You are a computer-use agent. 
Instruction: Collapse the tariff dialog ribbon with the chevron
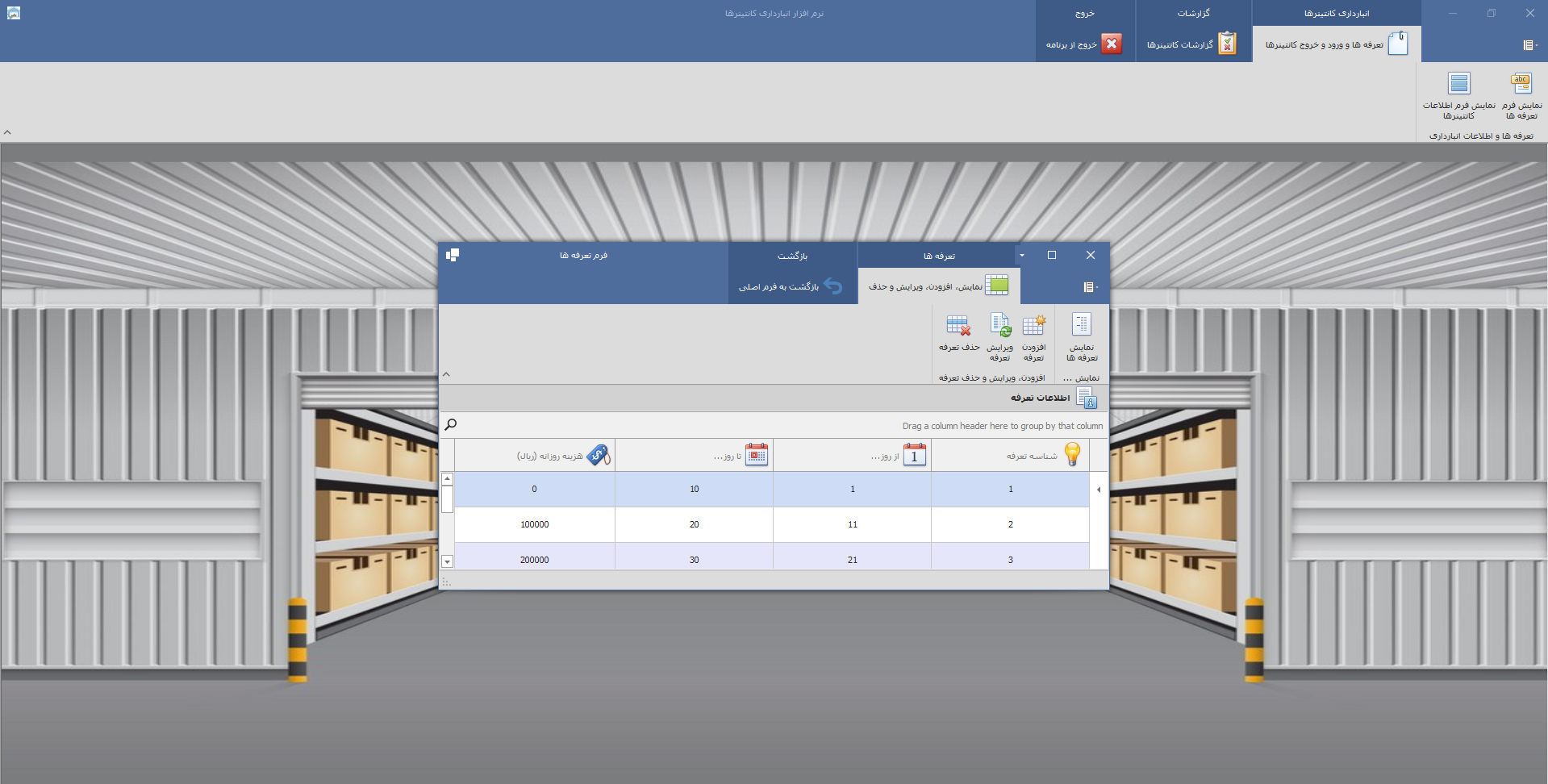pyautogui.click(x=446, y=374)
